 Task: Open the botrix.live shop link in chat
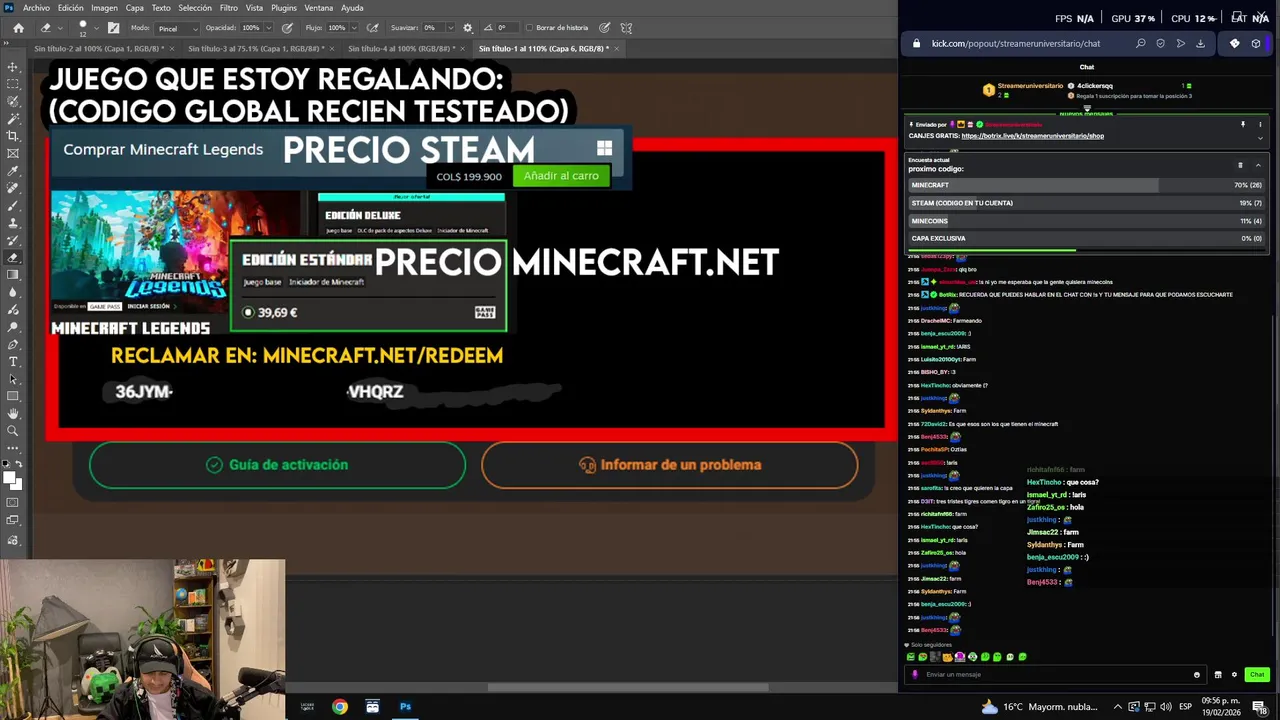1032,136
